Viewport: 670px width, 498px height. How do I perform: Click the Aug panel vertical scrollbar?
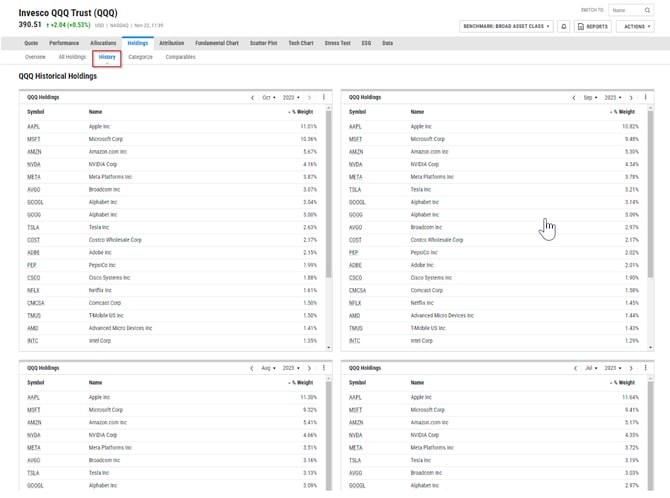[329, 436]
